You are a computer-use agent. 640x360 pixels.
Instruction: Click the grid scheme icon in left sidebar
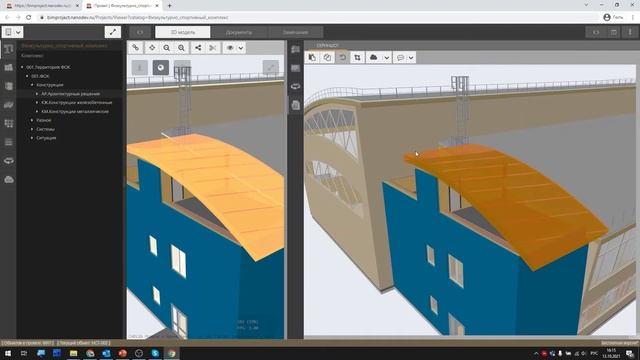point(9,123)
